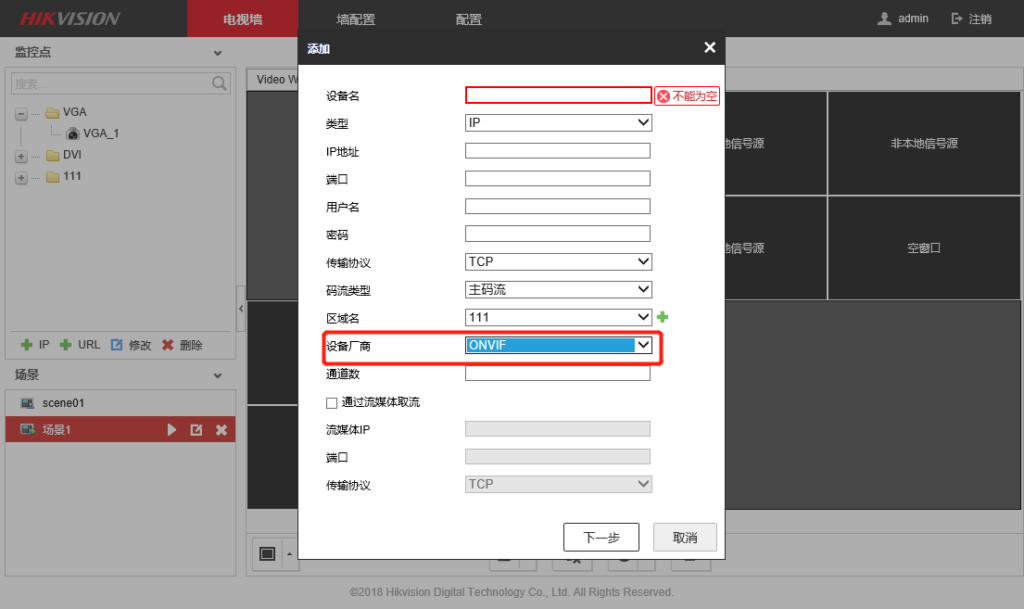Click the screen layout icon at bottom left

click(265, 552)
